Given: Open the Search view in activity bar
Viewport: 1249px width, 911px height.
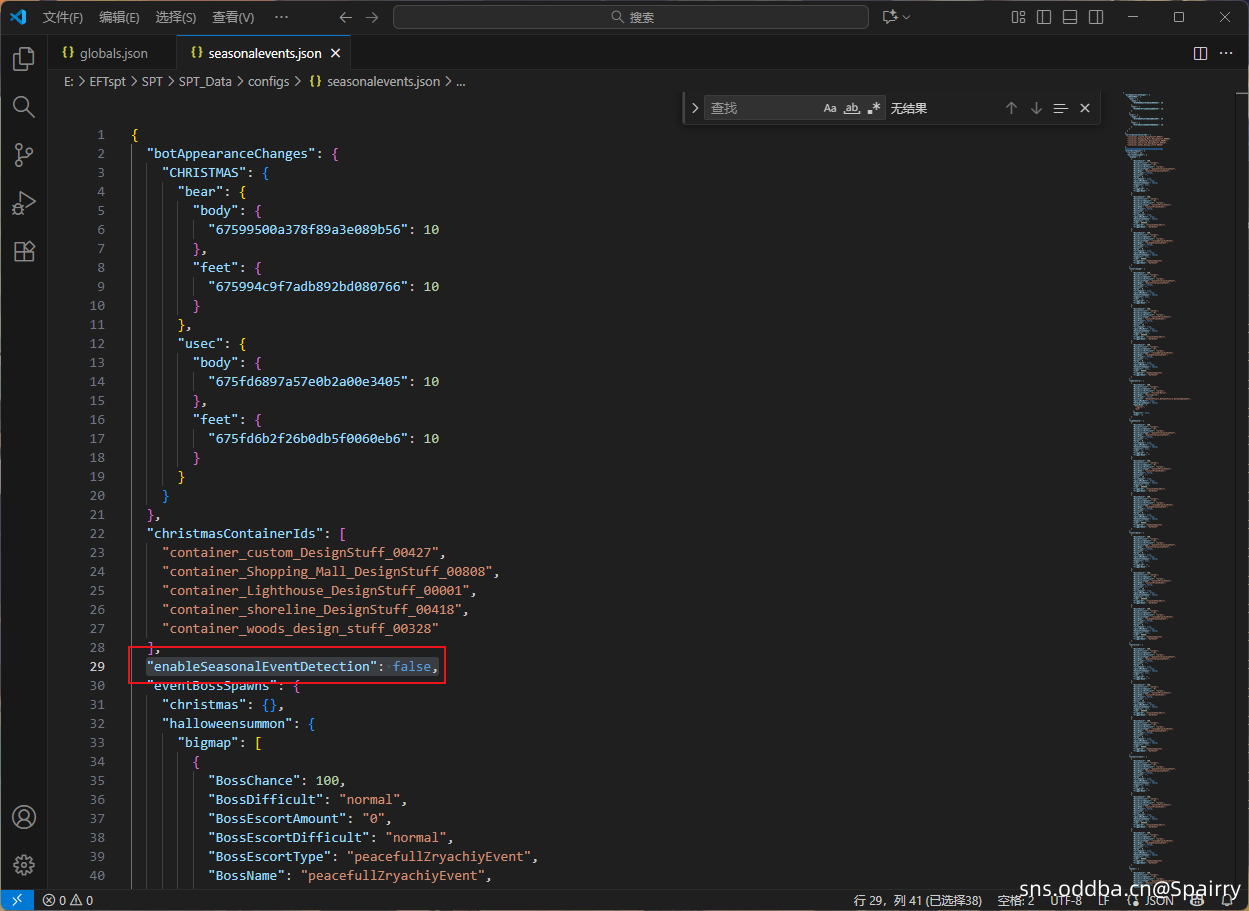Looking at the screenshot, I should click(x=24, y=107).
